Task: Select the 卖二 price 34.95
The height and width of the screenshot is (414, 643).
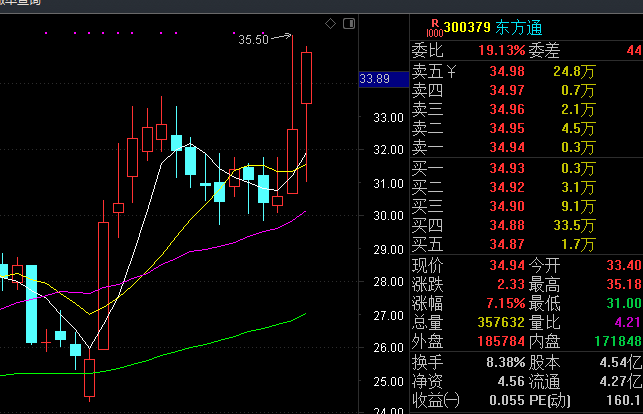Action: [507, 128]
